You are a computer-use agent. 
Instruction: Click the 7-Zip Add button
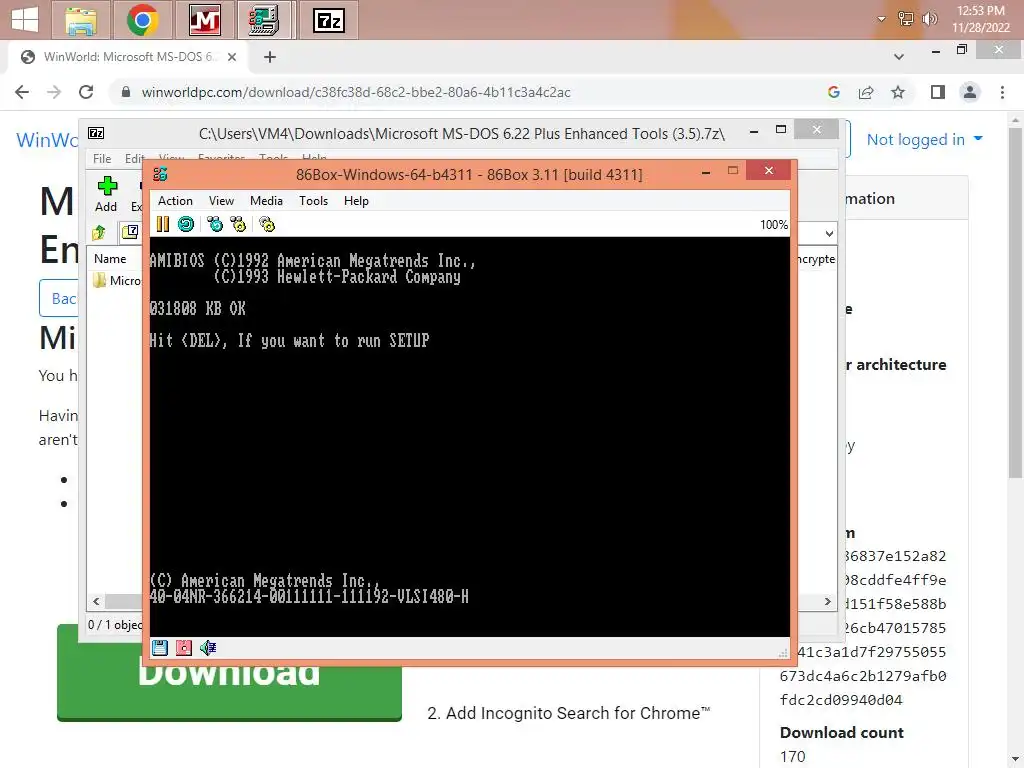click(106, 194)
